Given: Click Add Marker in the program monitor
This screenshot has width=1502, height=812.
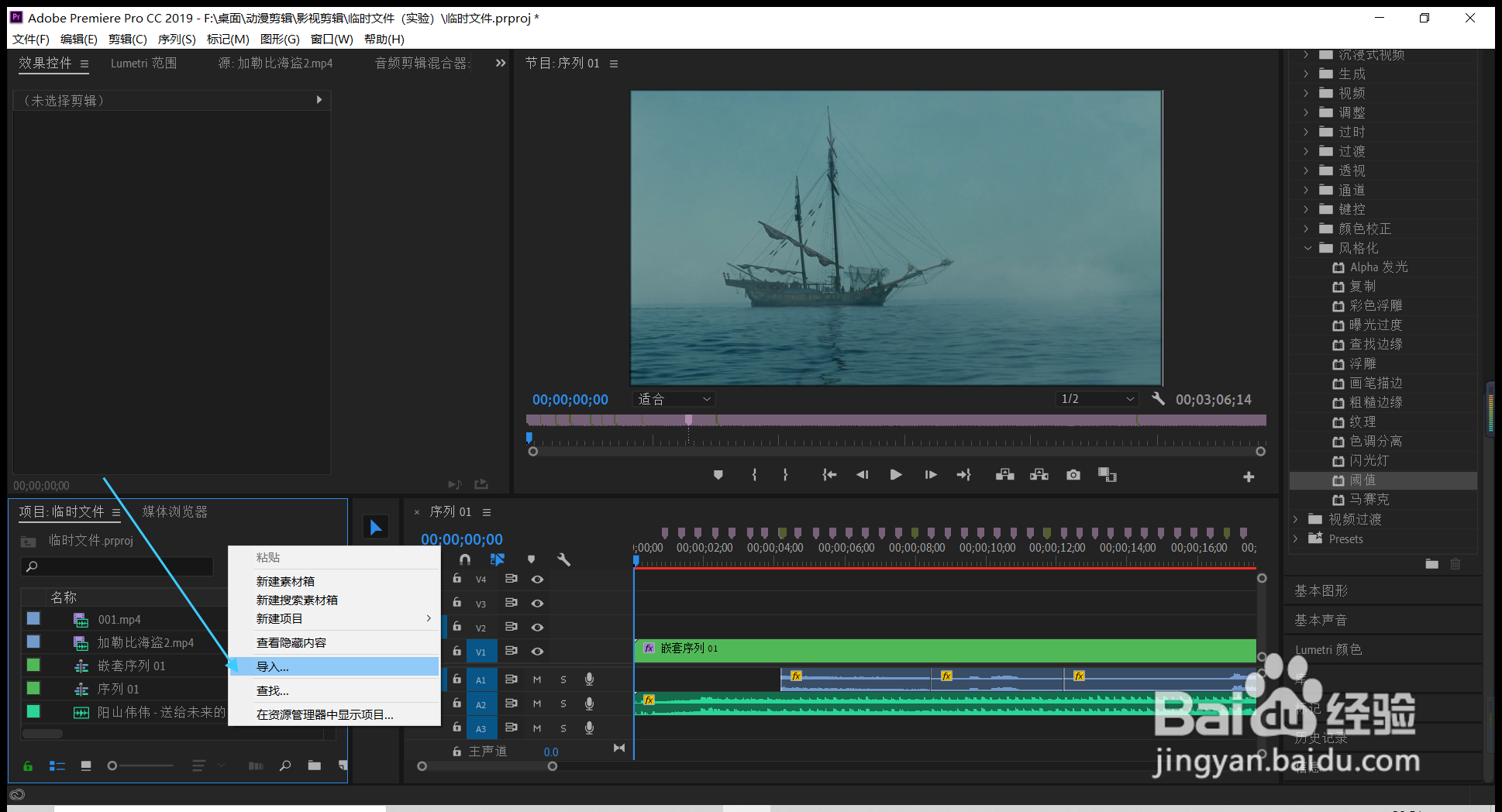Looking at the screenshot, I should [x=718, y=475].
